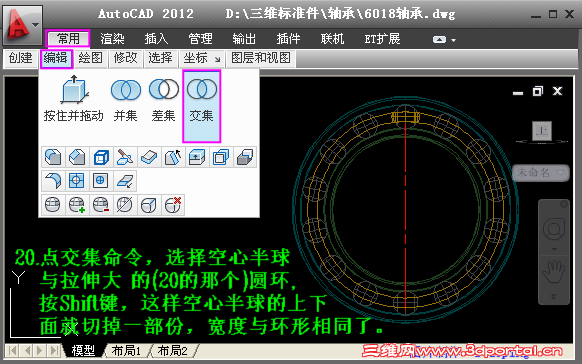Open the 常用 ribbon tab

(68, 39)
